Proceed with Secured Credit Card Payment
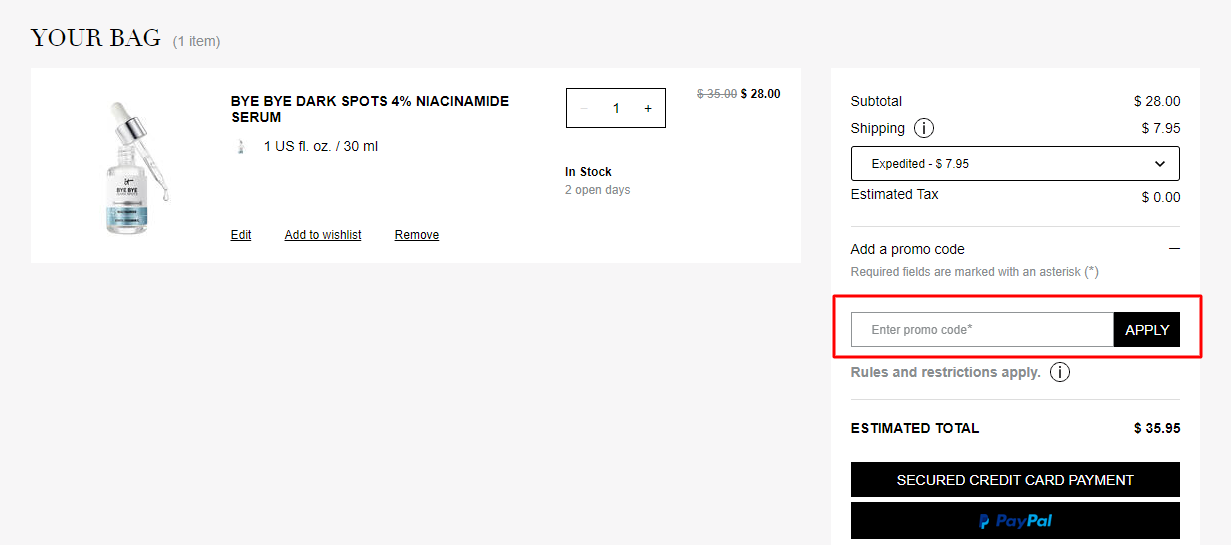Viewport: 1231px width, 545px height. [x=1015, y=480]
